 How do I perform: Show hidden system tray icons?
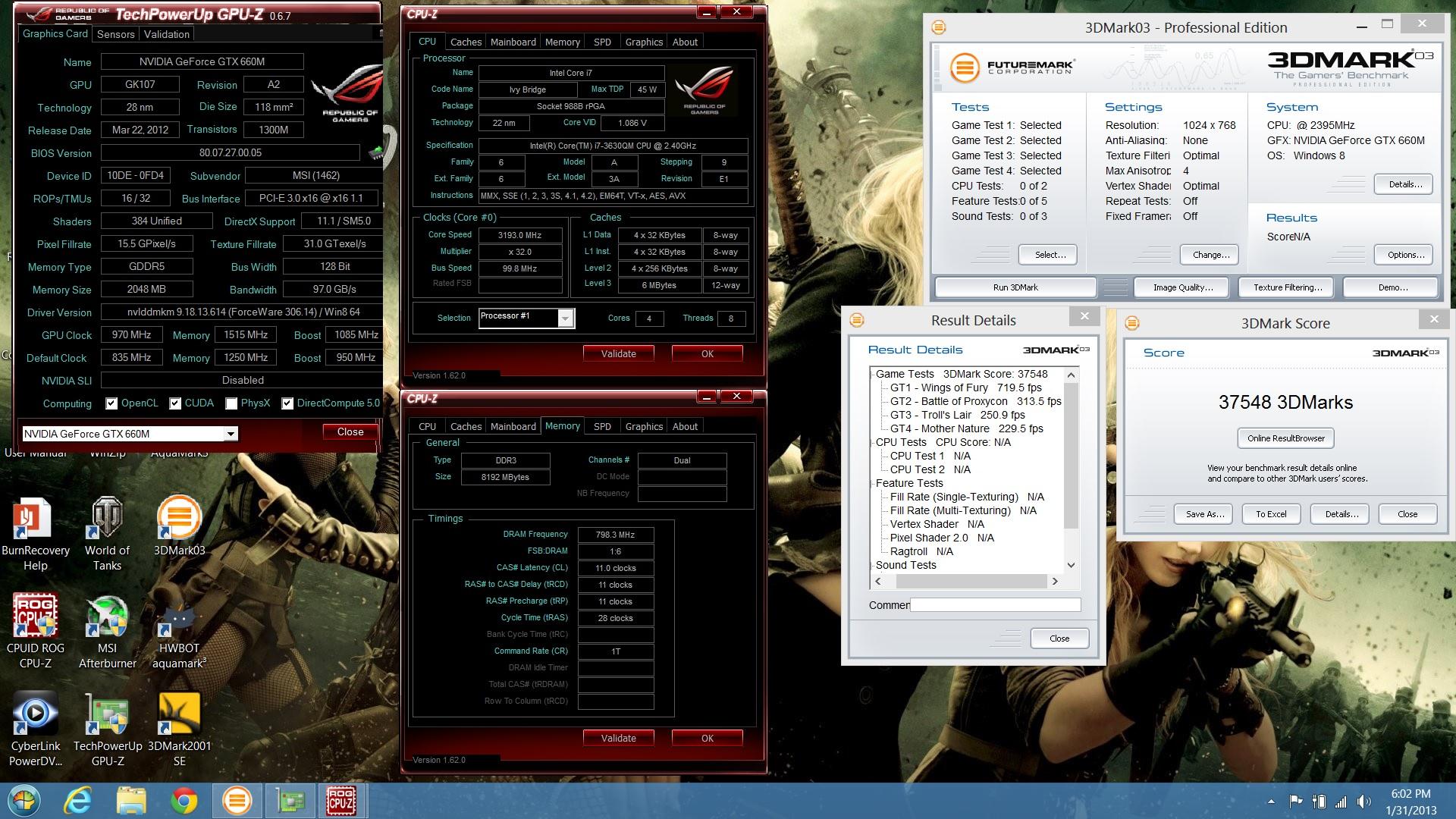(x=1271, y=802)
